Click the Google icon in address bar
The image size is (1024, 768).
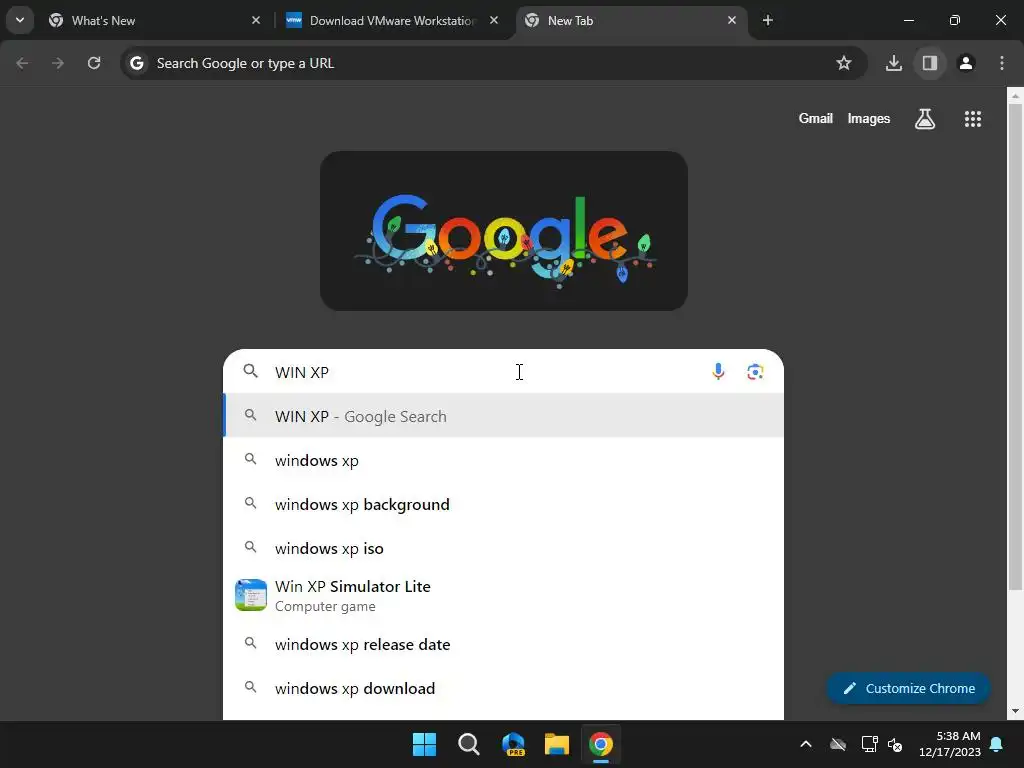click(136, 63)
